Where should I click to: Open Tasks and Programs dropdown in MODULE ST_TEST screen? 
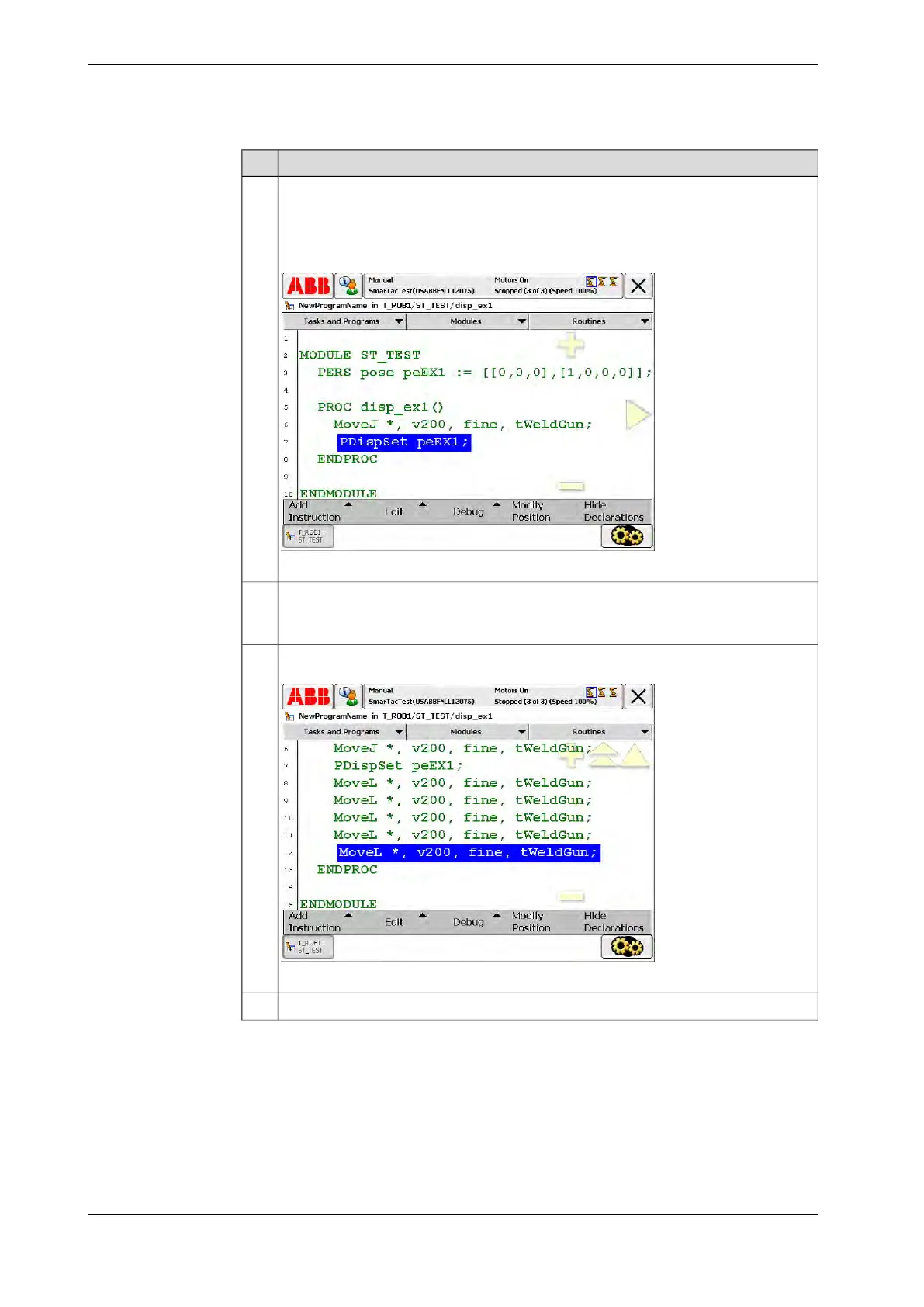click(344, 321)
